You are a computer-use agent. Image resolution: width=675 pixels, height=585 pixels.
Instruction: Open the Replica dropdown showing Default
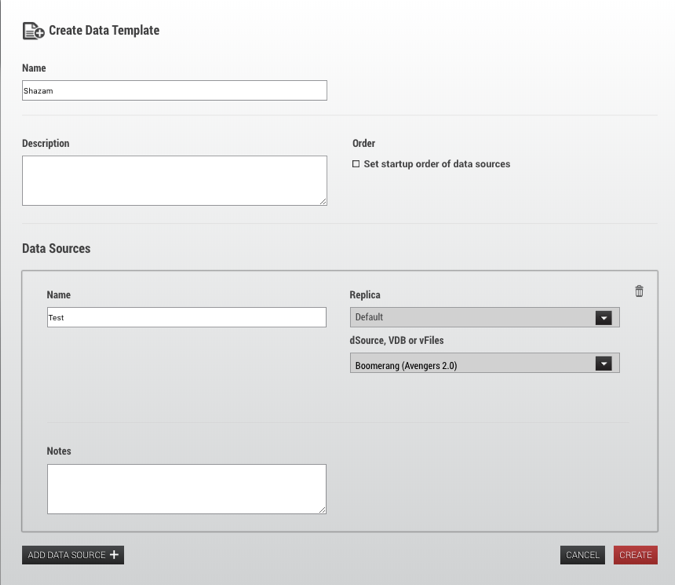pos(472,318)
